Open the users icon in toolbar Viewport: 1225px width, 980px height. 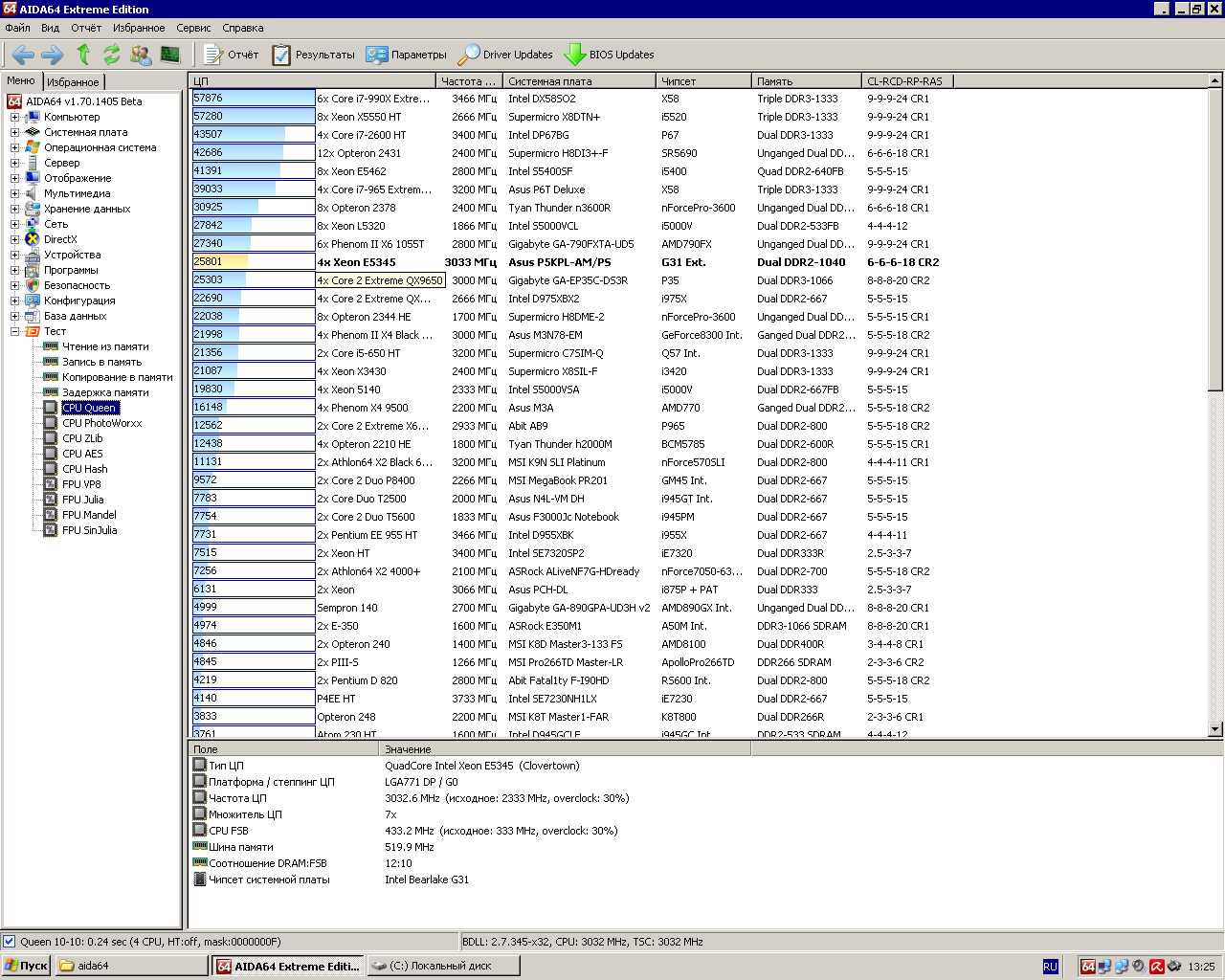(141, 55)
